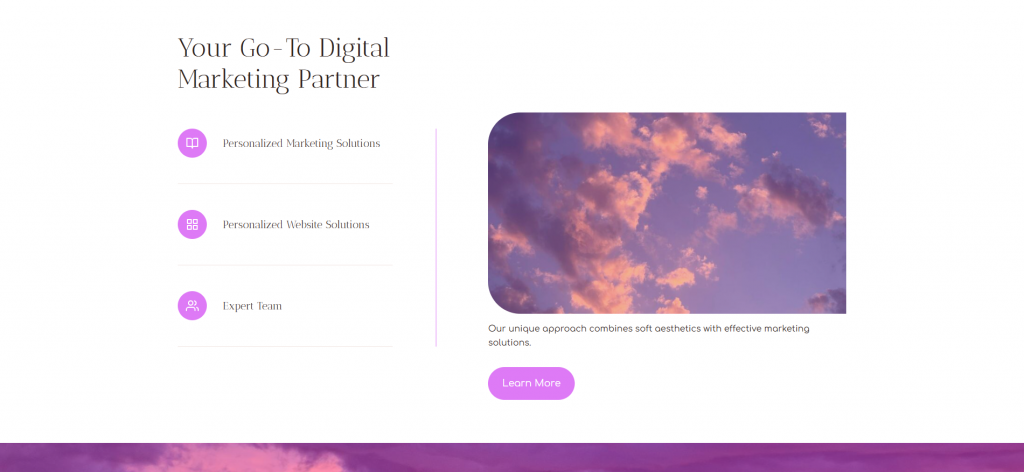Click the vertical purple divider line
The width and height of the screenshot is (1024, 472).
coord(436,238)
